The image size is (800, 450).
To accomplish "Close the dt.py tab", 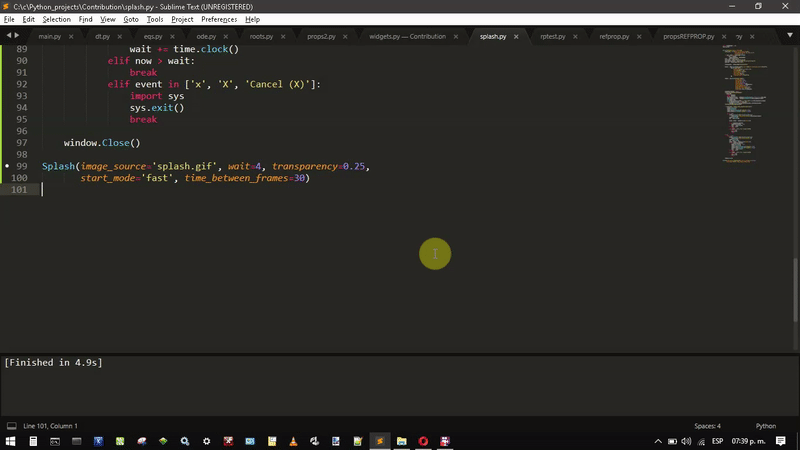I will pyautogui.click(x=119, y=37).
